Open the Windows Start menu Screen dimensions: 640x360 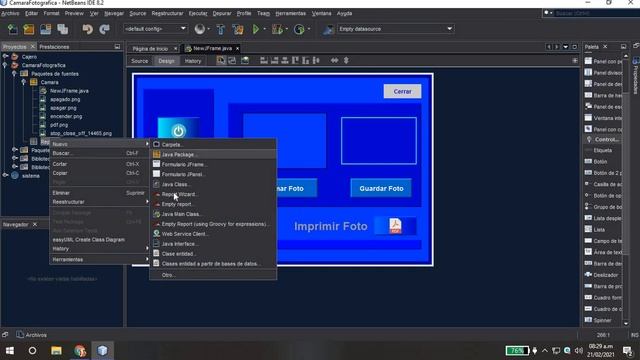(x=9, y=351)
